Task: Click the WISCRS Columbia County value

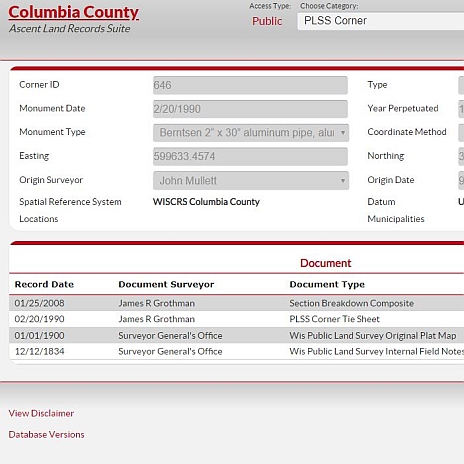Action: click(x=206, y=202)
